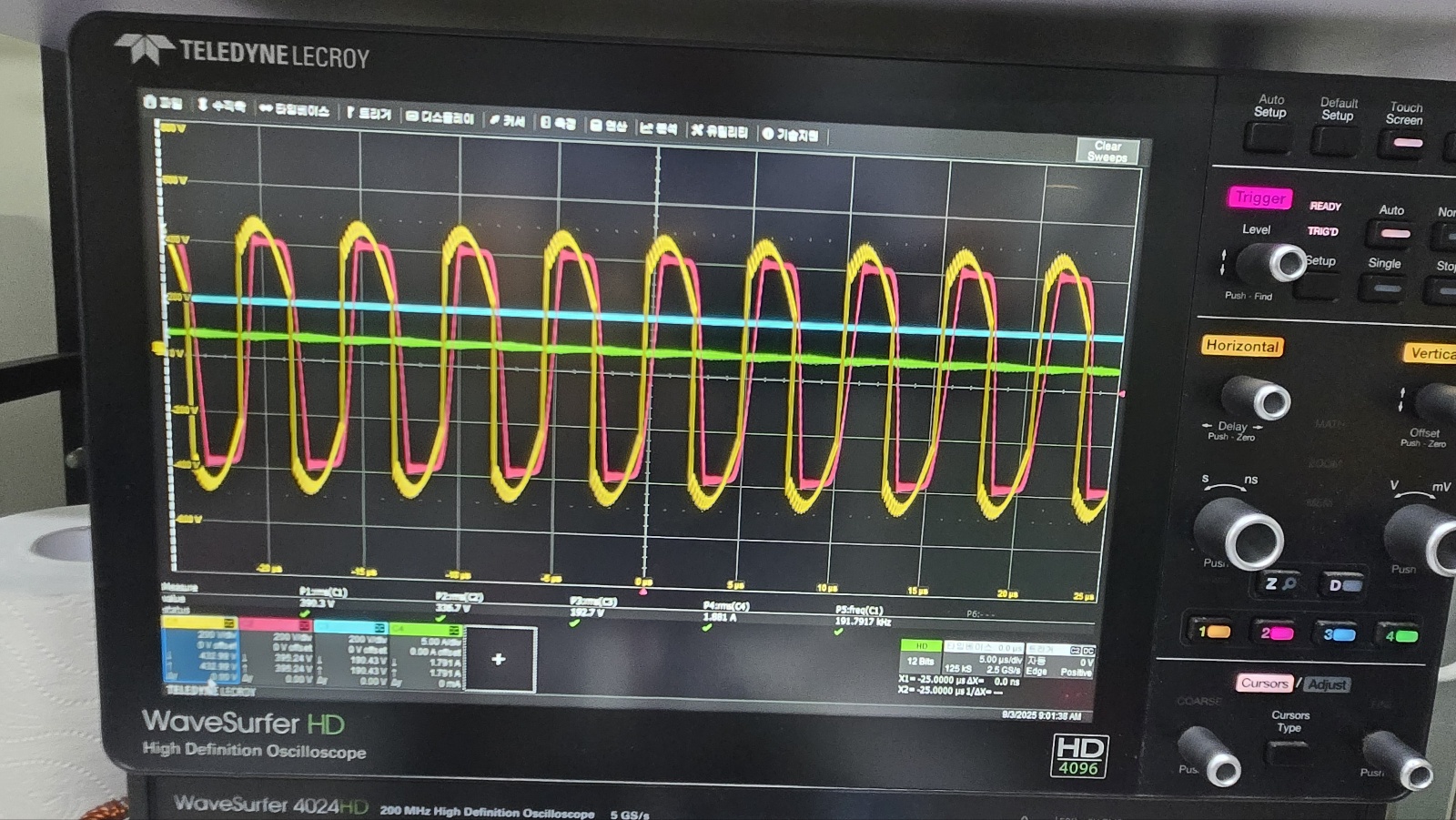1456x820 pixels.
Task: Tap the Clear Sweeps button
Action: (x=1107, y=151)
